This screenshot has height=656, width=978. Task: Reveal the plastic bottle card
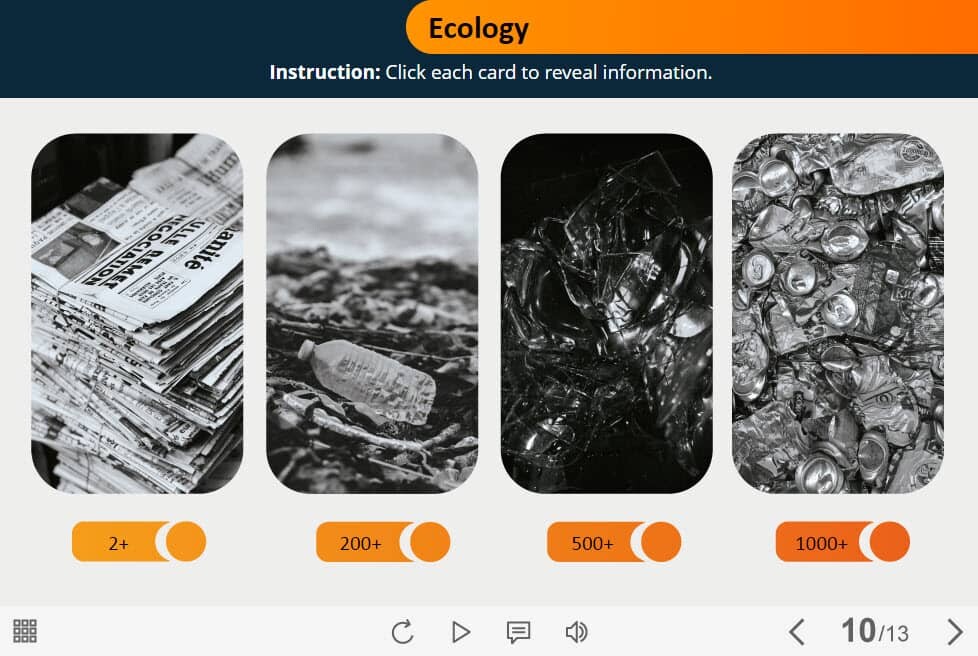tap(372, 313)
